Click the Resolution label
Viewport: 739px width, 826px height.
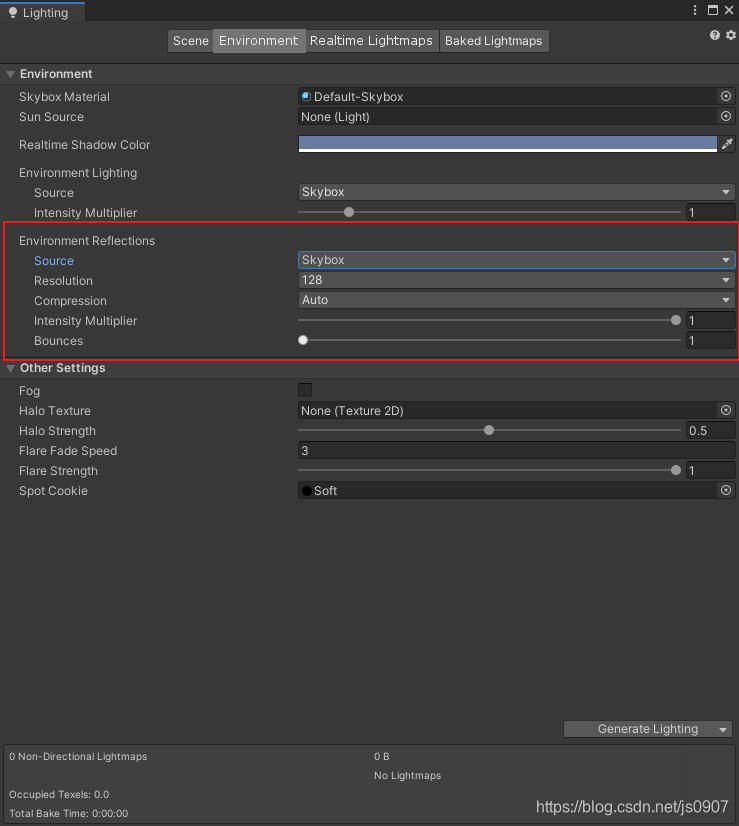coord(63,281)
